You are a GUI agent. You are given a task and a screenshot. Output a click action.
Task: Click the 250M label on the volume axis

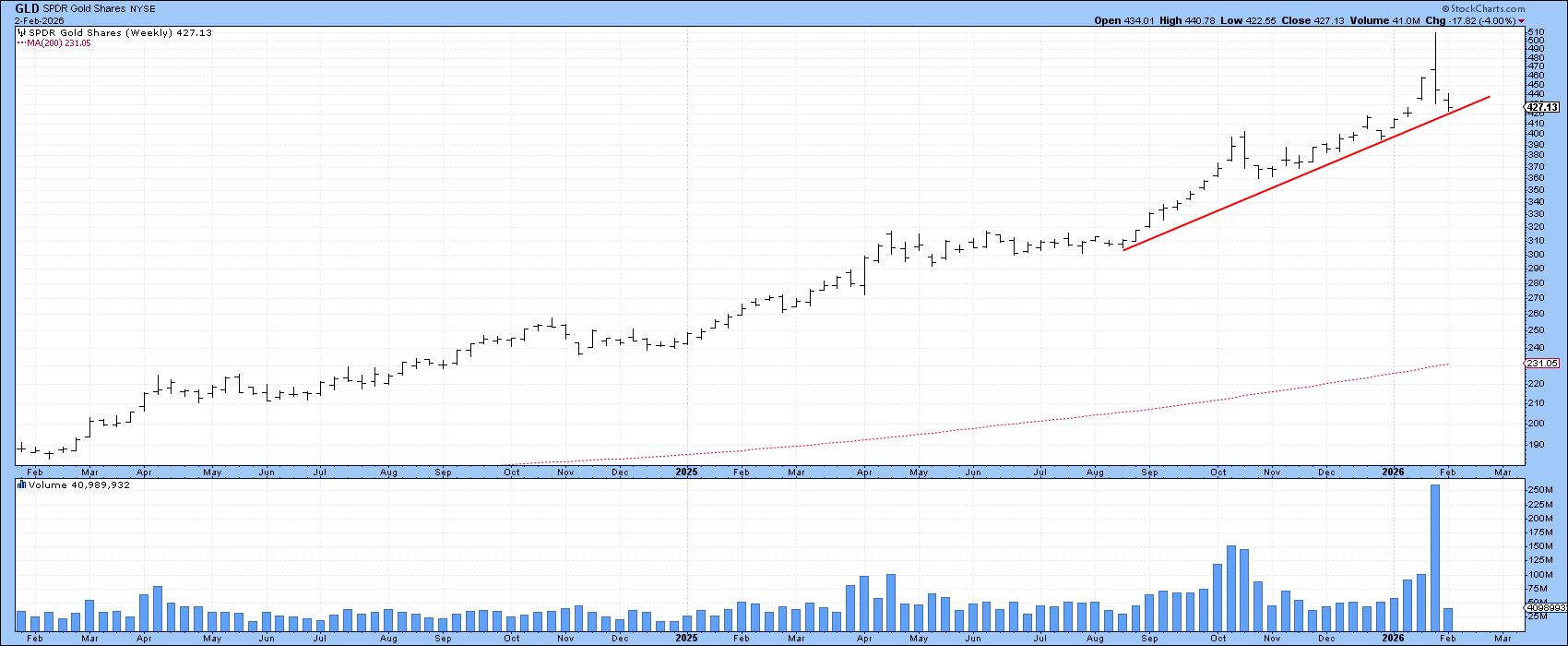1539,490
